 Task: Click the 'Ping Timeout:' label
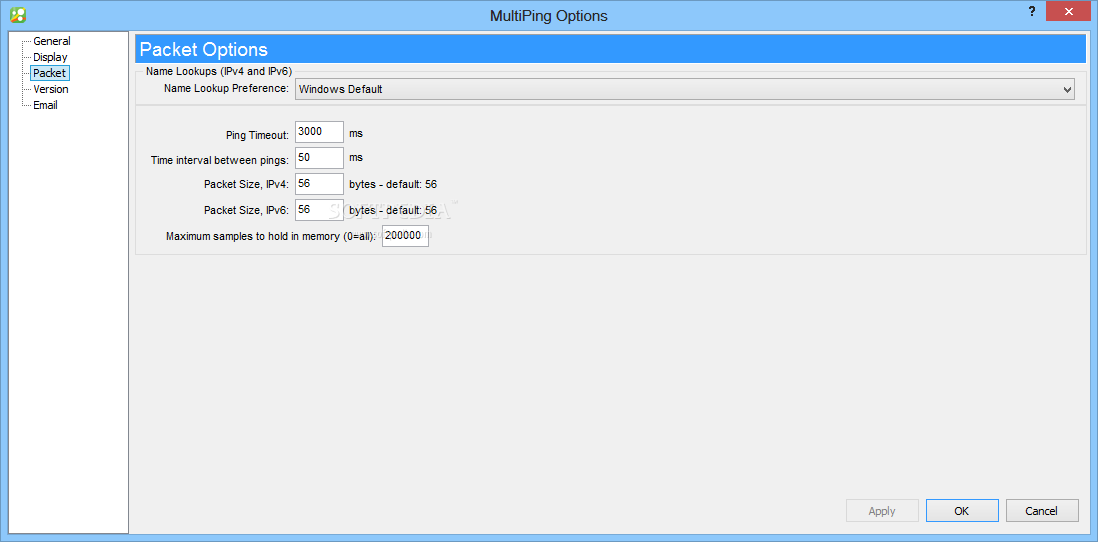tap(258, 134)
